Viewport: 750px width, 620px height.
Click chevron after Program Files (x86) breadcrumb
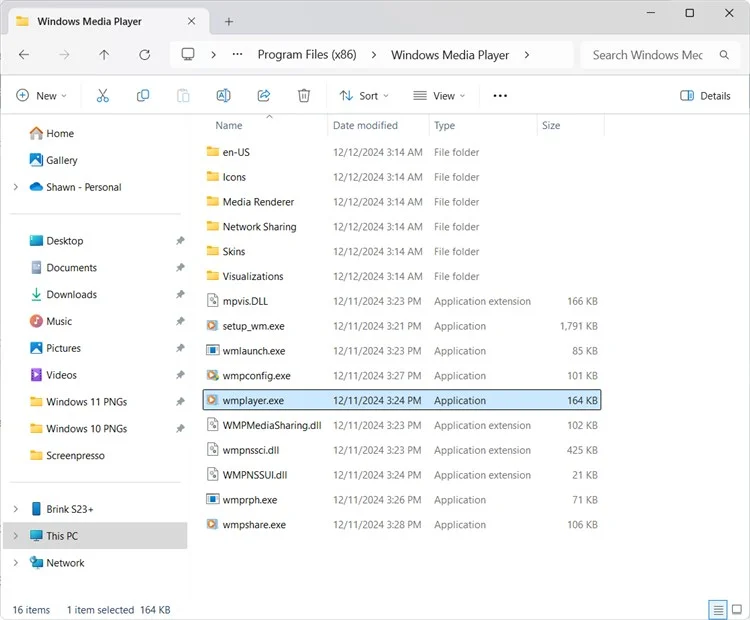[x=374, y=55]
